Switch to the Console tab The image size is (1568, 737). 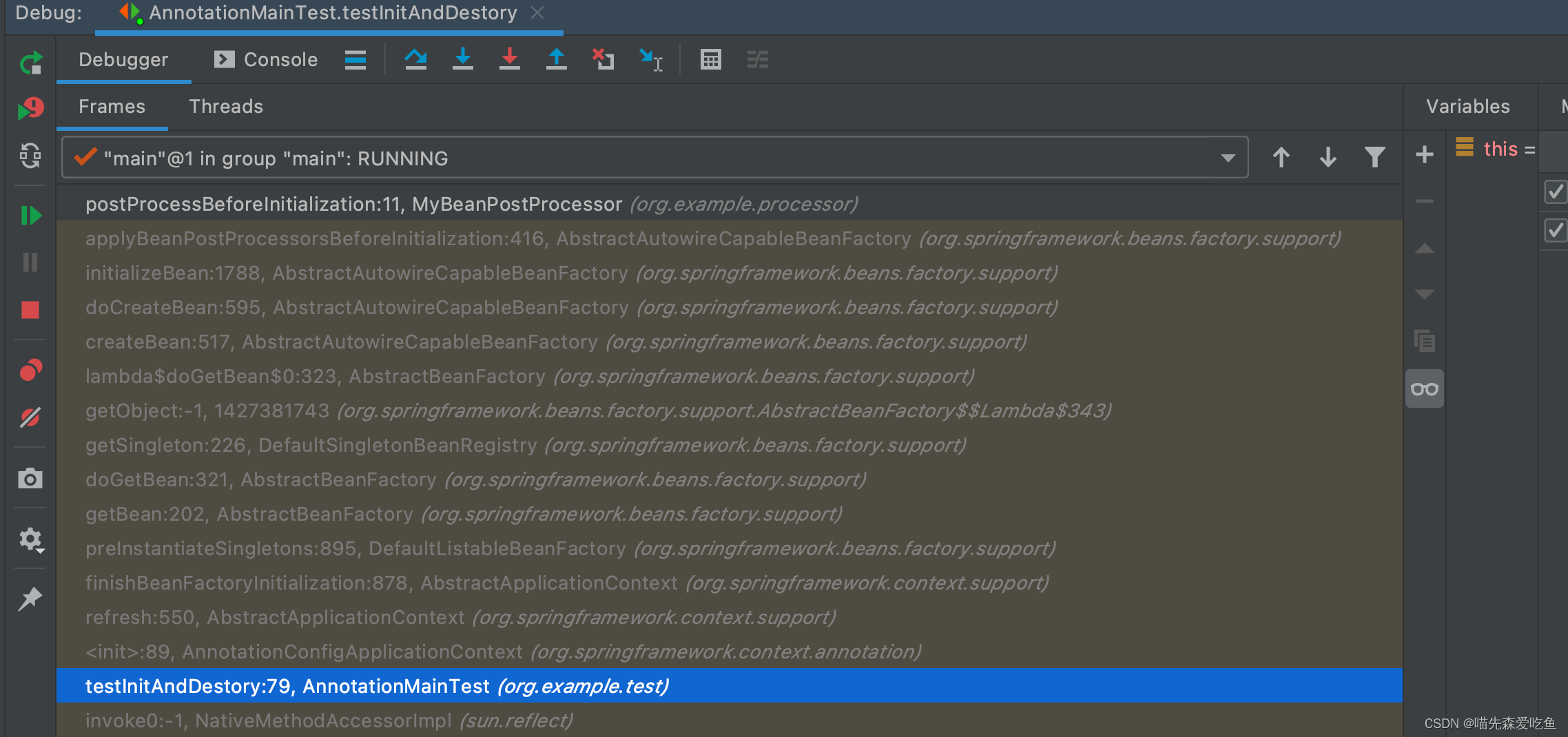(266, 60)
